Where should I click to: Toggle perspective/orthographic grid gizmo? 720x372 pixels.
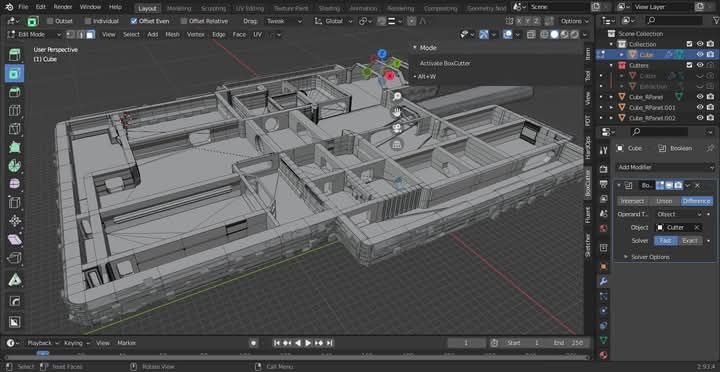(x=397, y=145)
